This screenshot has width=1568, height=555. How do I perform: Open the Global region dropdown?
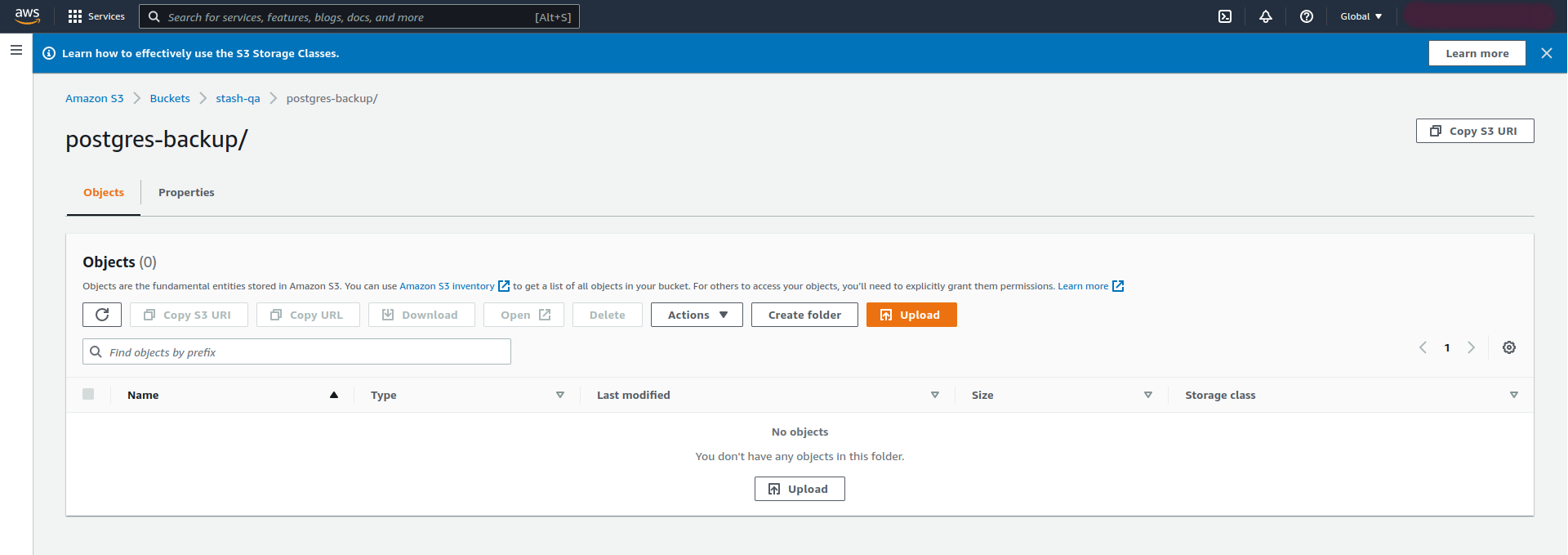coord(1361,16)
